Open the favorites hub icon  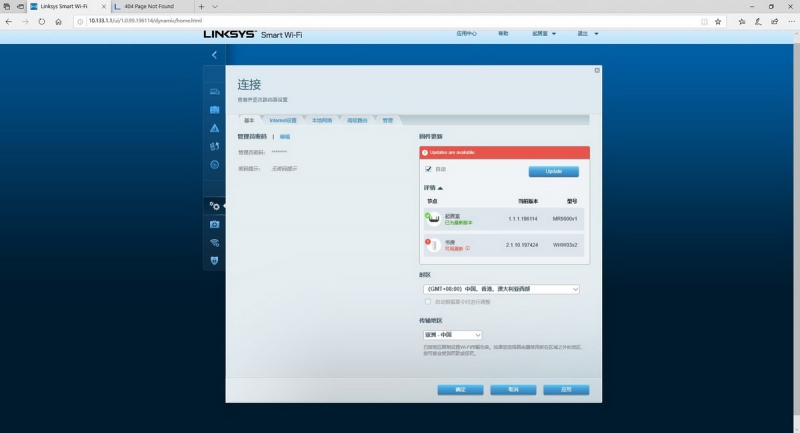pos(742,21)
